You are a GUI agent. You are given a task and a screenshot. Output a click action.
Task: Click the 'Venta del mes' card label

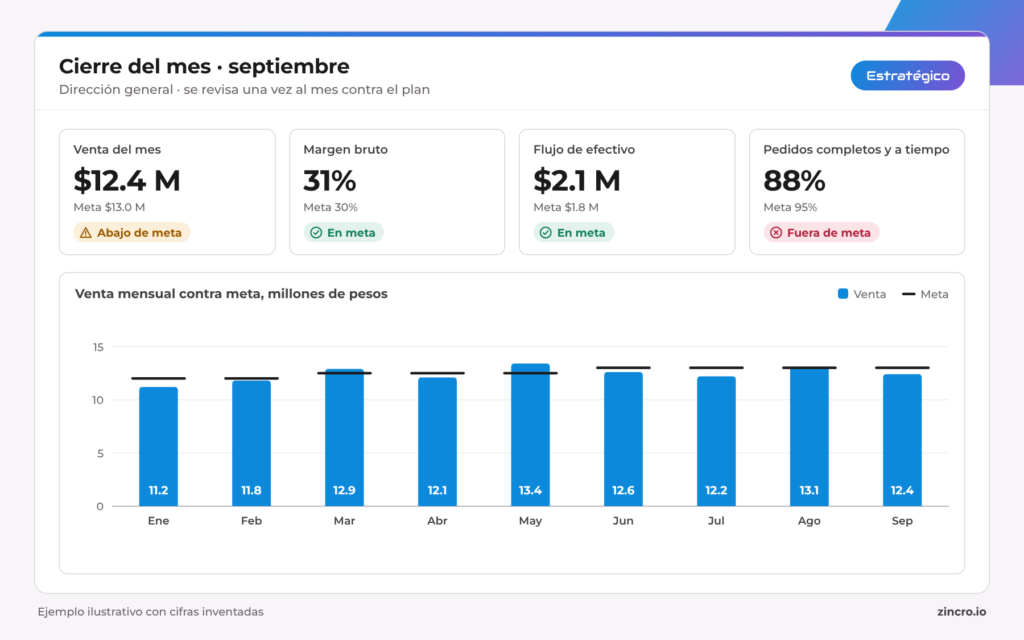pyautogui.click(x=117, y=150)
